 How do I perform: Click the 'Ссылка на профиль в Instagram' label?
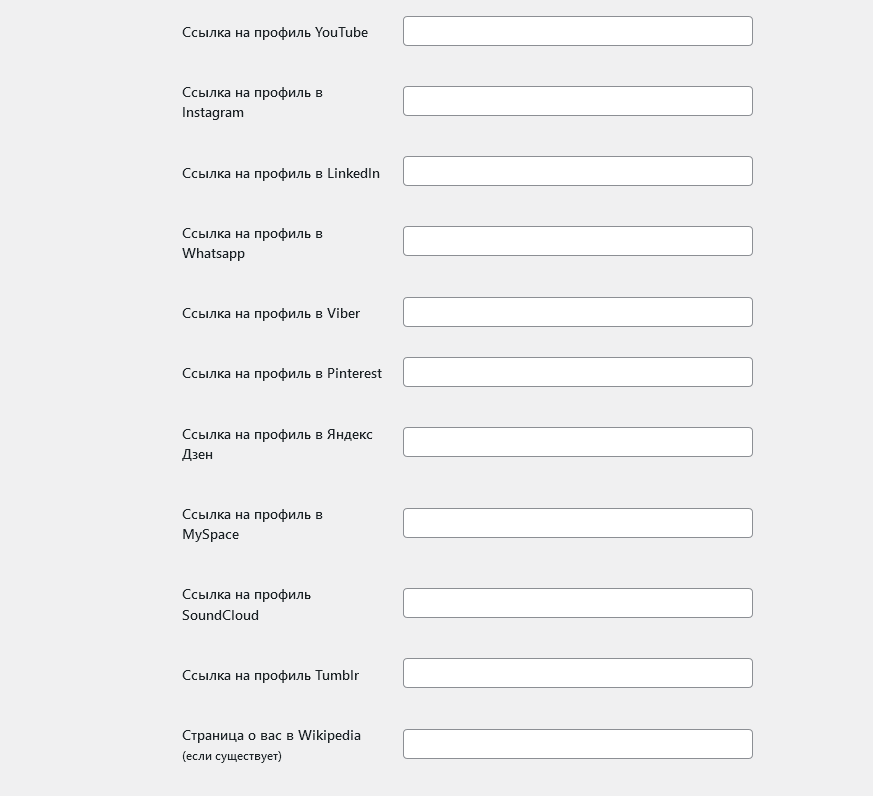(252, 102)
